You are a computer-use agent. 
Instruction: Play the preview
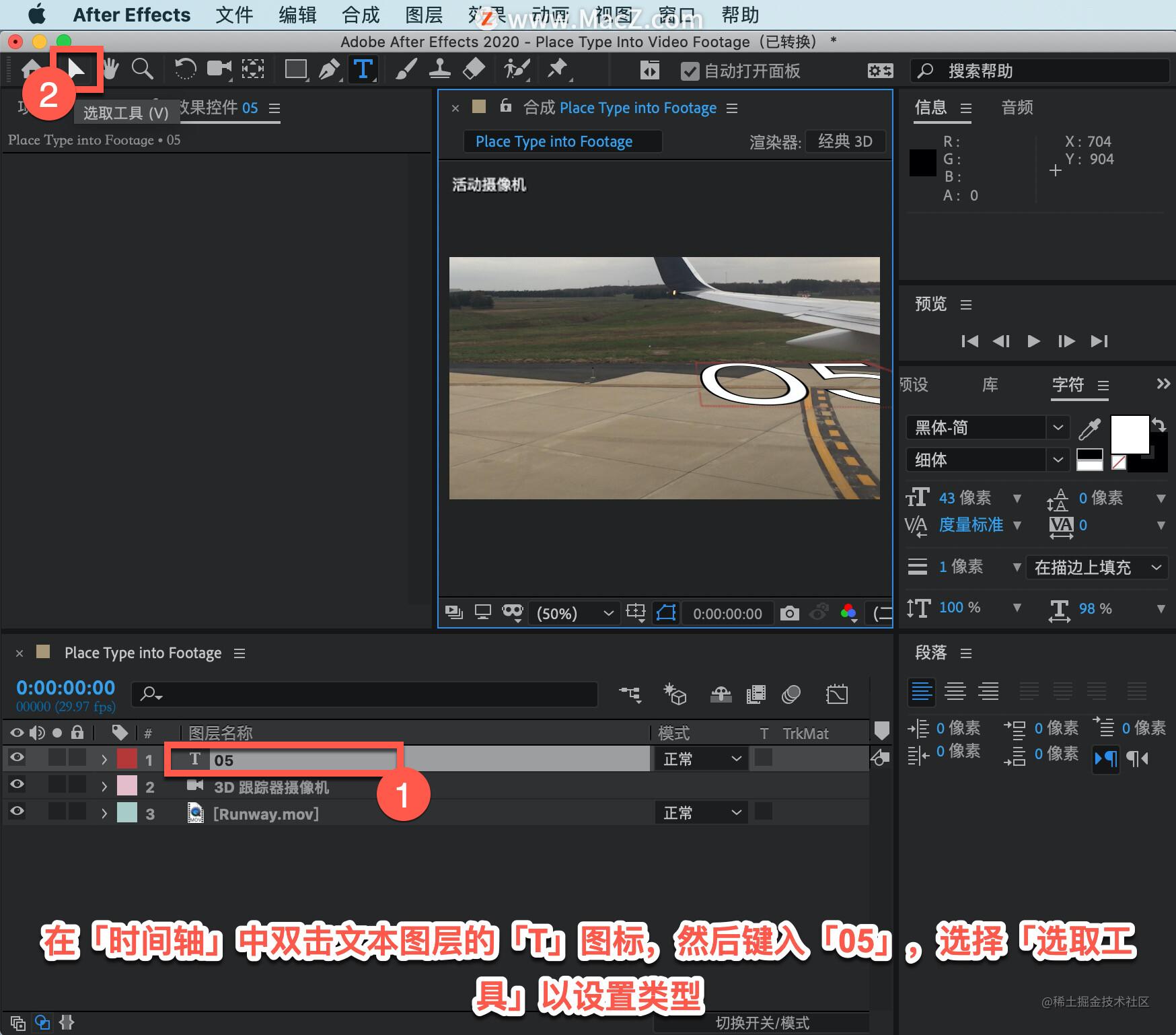tap(1033, 341)
